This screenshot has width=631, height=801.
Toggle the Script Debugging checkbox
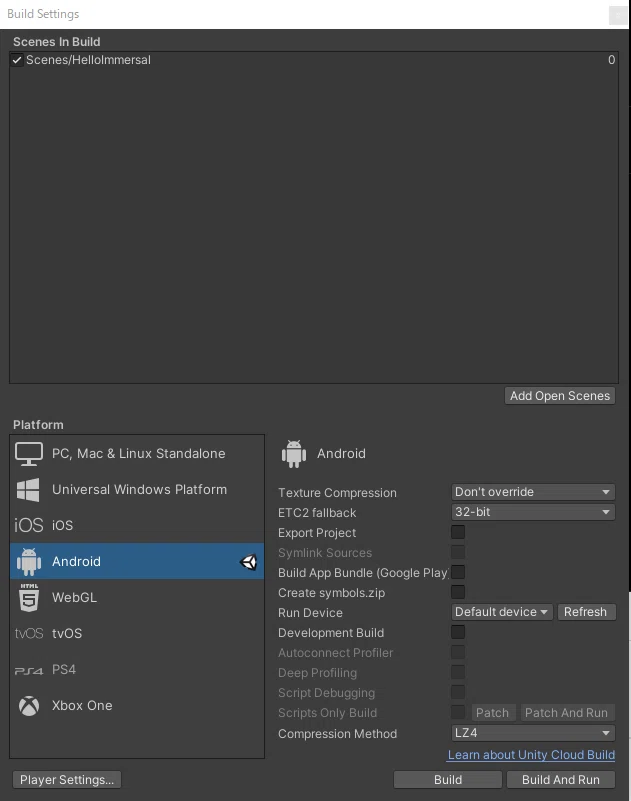[x=458, y=692]
